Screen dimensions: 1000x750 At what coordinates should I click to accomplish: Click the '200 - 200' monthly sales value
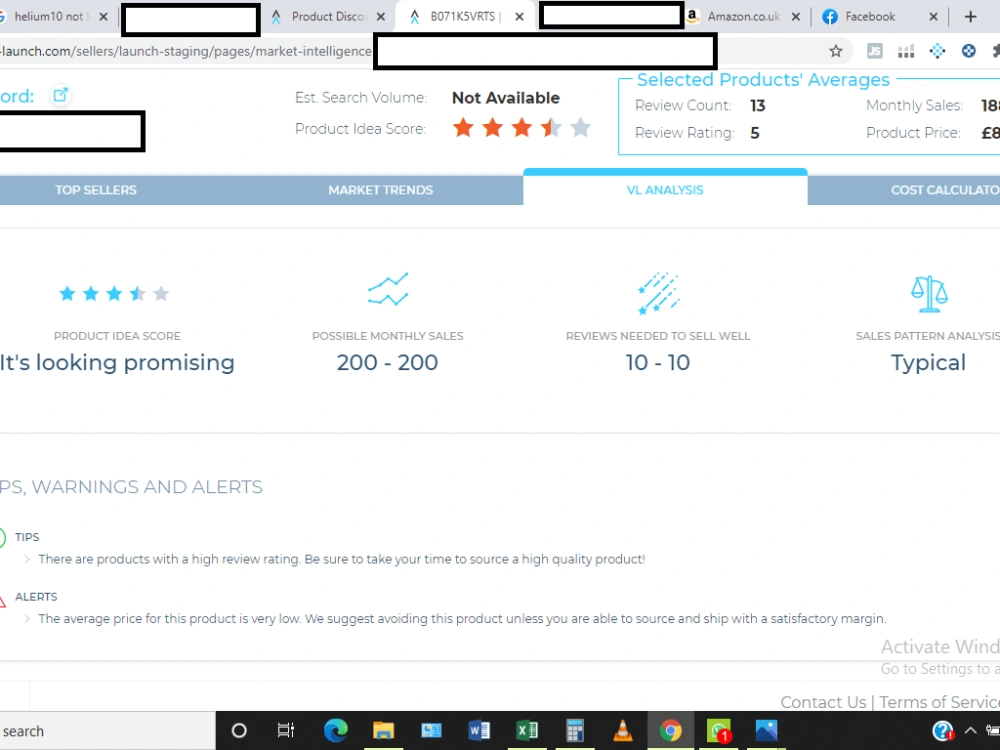click(388, 362)
